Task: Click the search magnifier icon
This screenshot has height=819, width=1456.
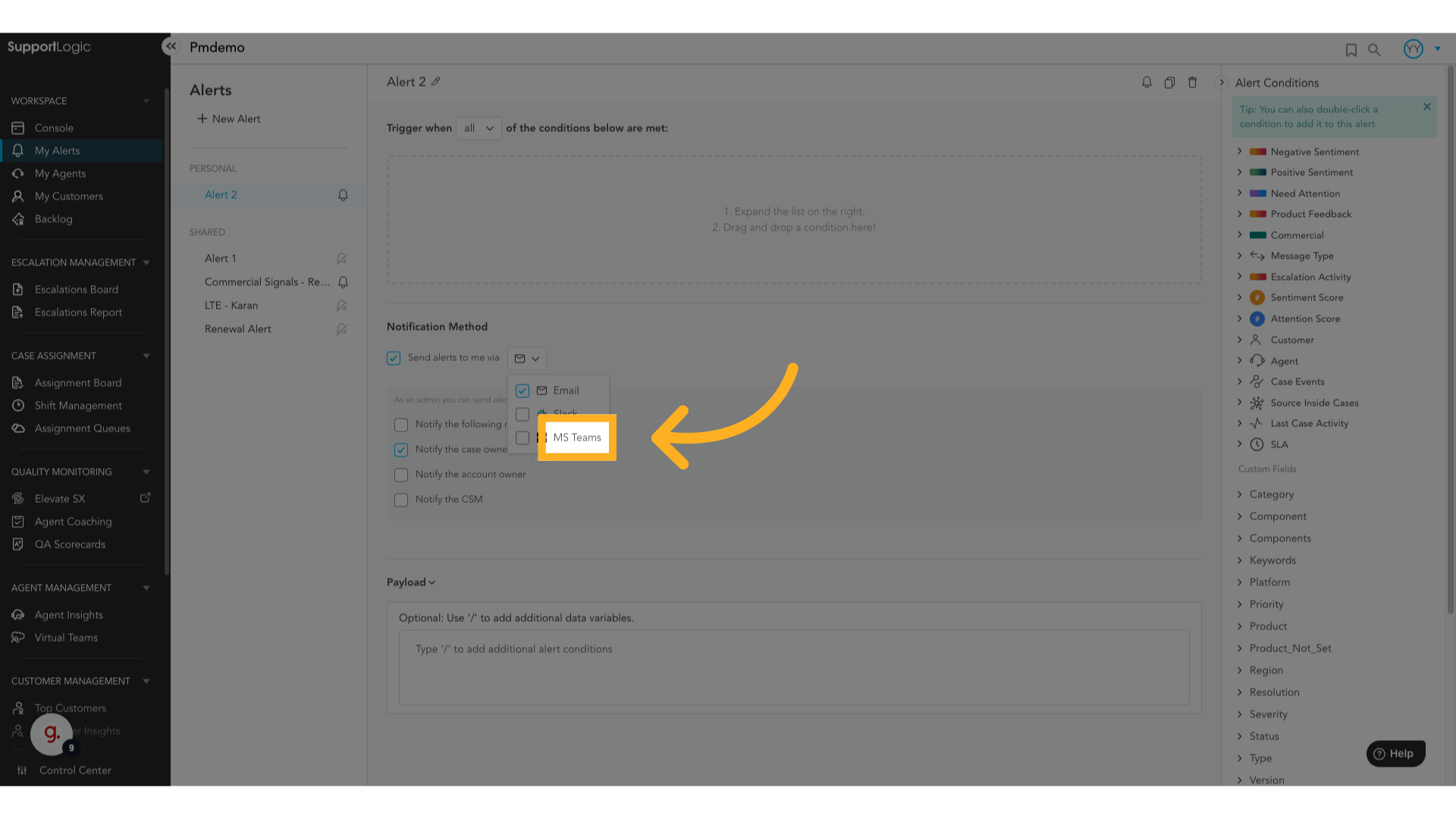Action: (x=1374, y=50)
